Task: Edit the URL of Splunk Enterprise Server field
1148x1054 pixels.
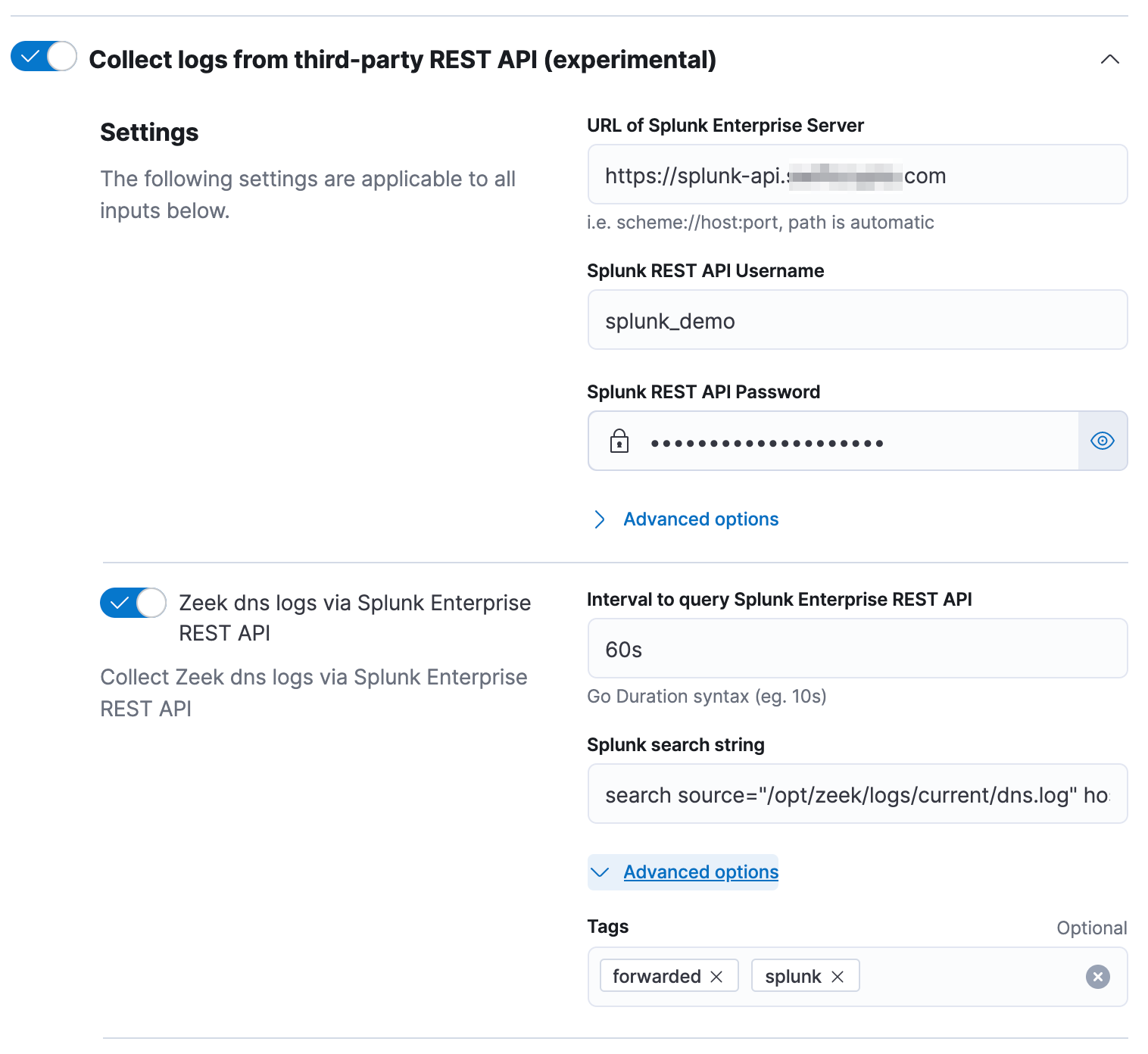Action: (x=857, y=175)
